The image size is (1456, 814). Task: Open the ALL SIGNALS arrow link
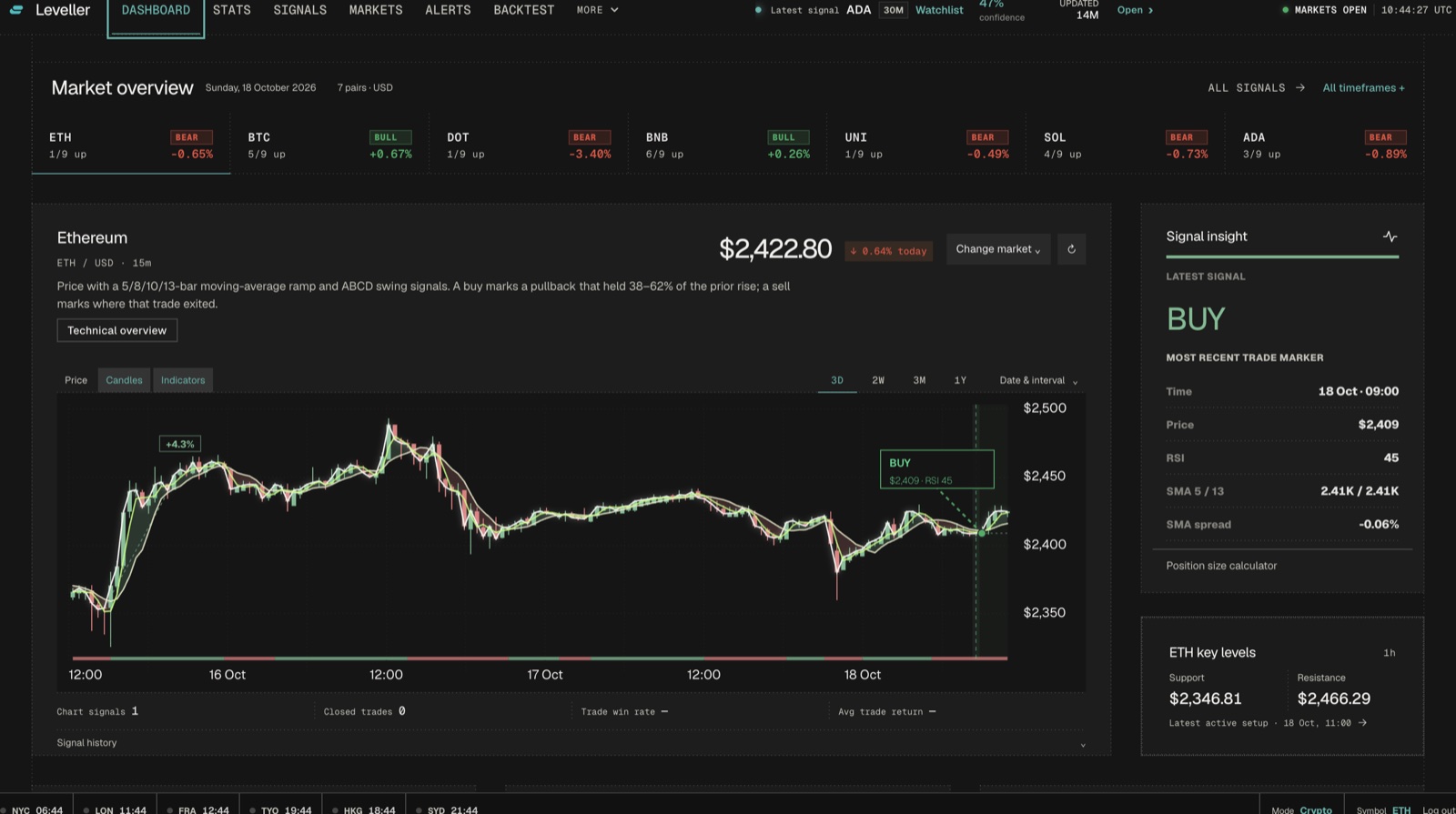pos(1256,88)
